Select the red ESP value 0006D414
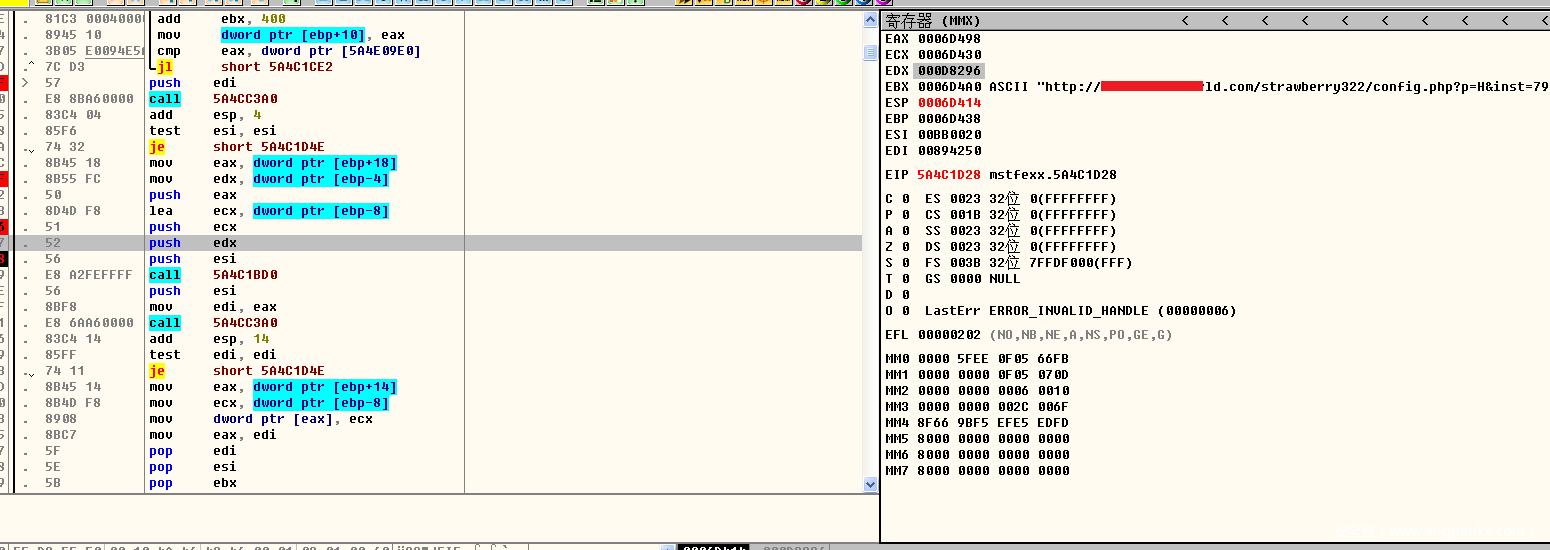1550x550 pixels. (949, 103)
